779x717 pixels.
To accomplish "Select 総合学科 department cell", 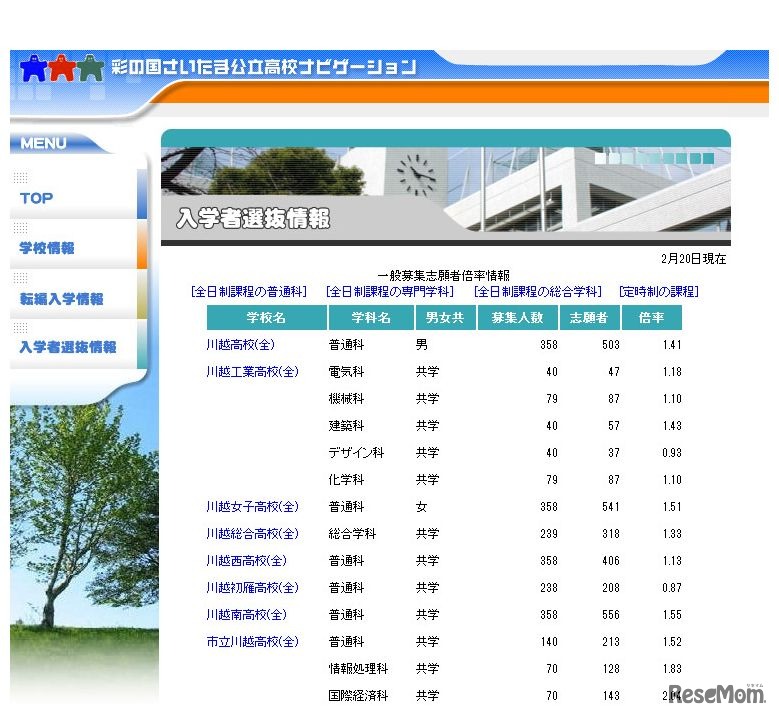I will [x=352, y=534].
